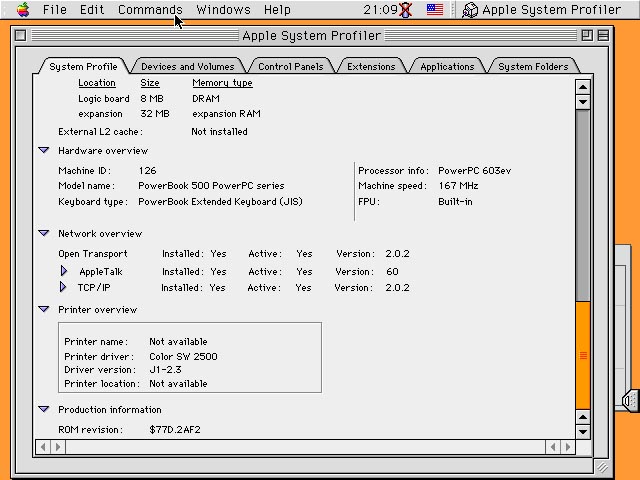Click the 'PowerPC 603ev' processor value
The width and height of the screenshot is (640, 480).
(x=475, y=171)
